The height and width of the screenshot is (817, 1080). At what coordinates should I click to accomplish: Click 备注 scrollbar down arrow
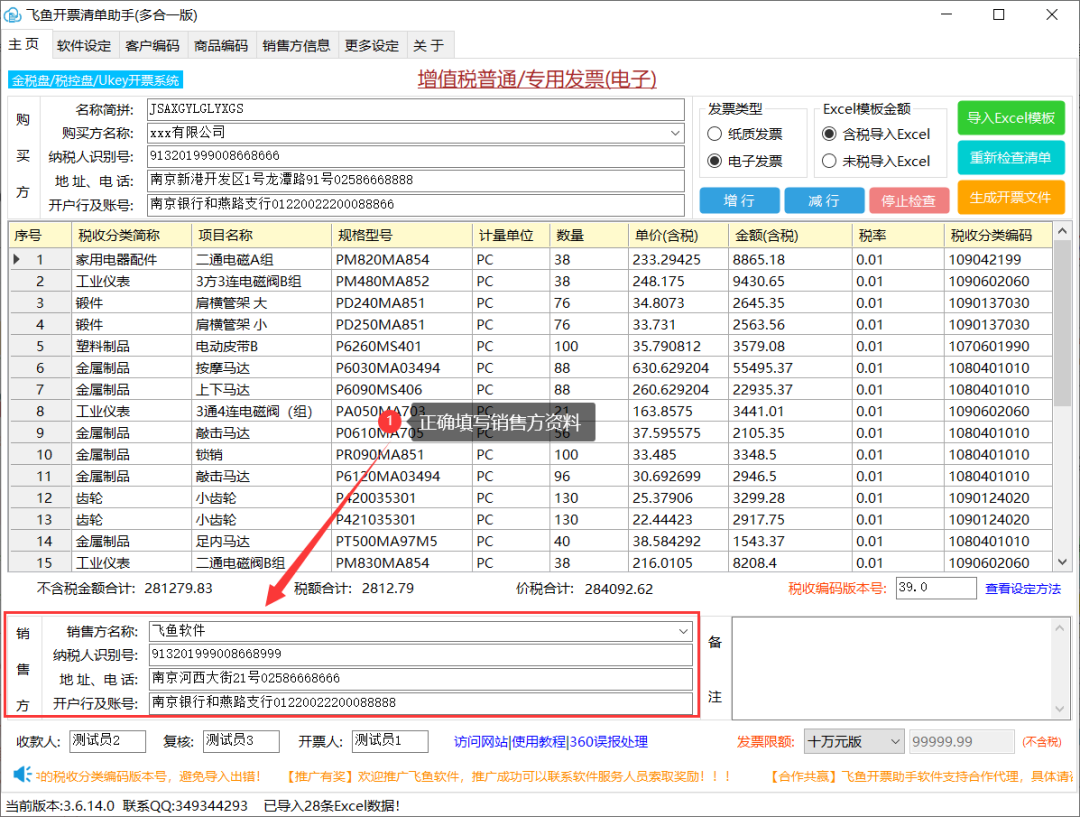[x=1059, y=710]
